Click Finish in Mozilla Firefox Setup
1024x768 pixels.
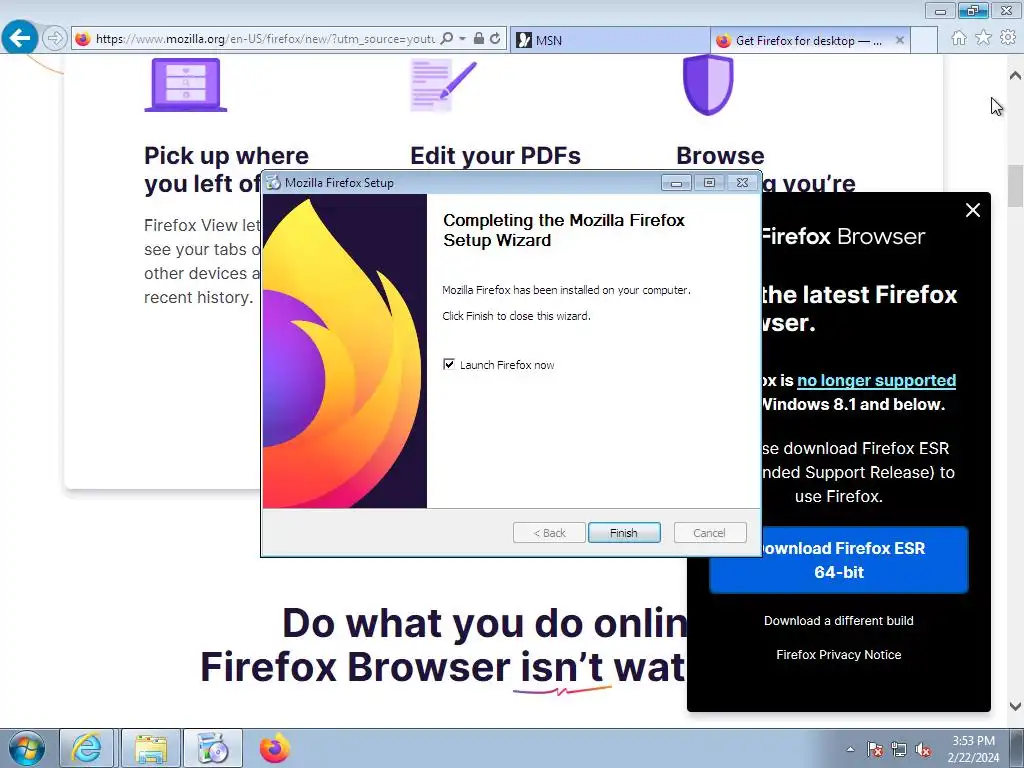[x=624, y=533]
